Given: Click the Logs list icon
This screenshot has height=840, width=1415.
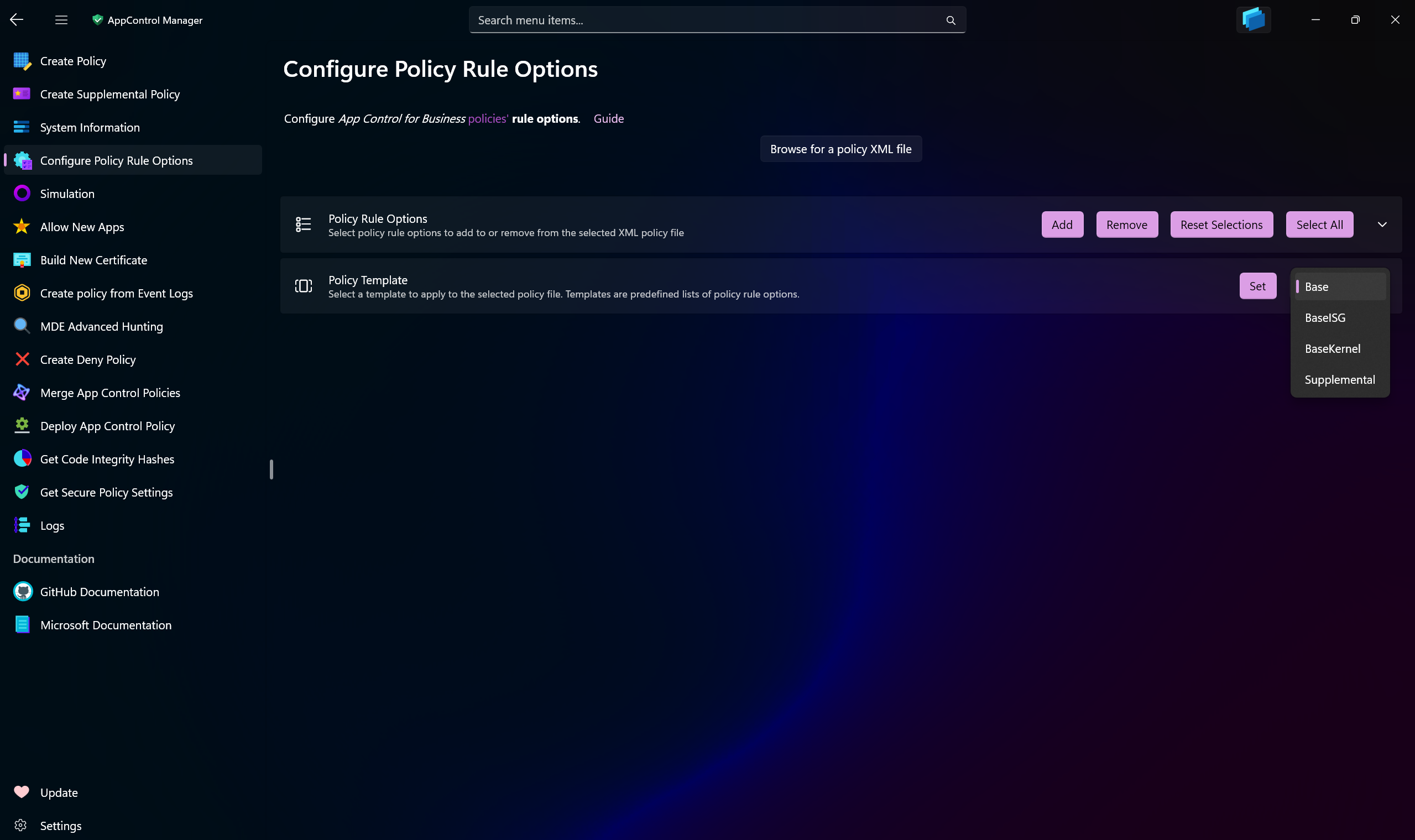Looking at the screenshot, I should pyautogui.click(x=22, y=526).
